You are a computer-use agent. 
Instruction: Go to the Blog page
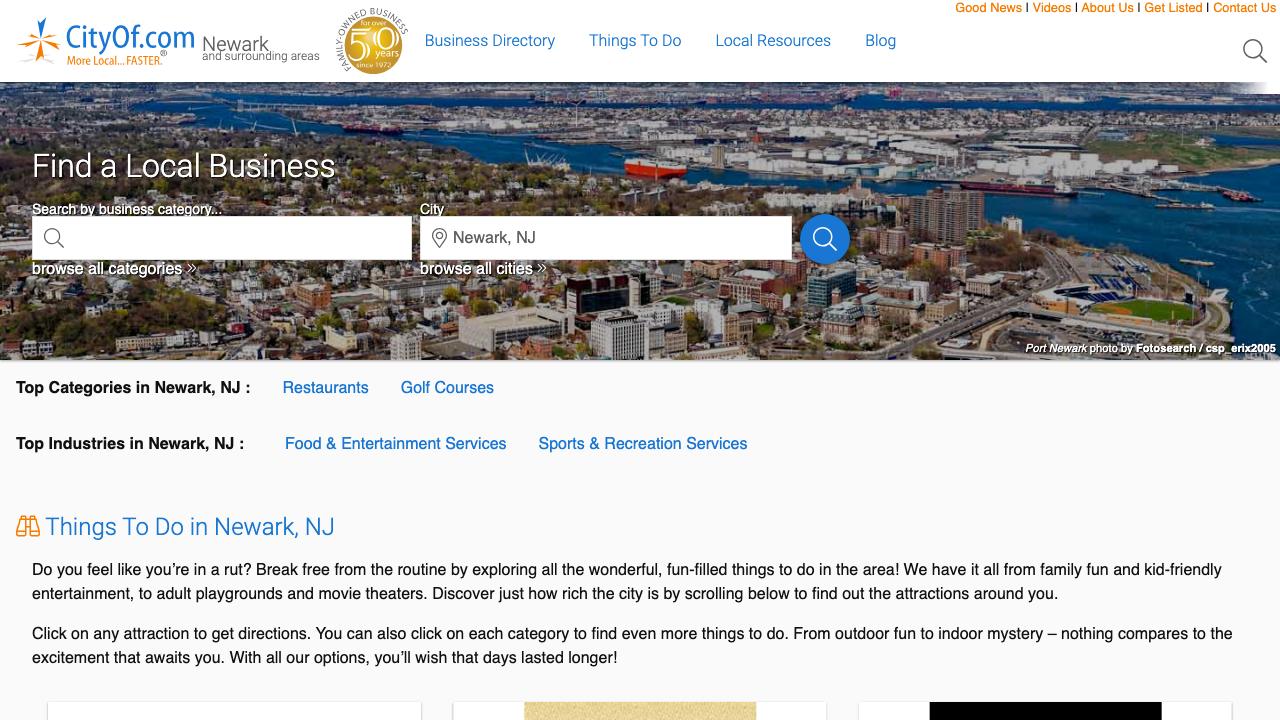(x=880, y=41)
